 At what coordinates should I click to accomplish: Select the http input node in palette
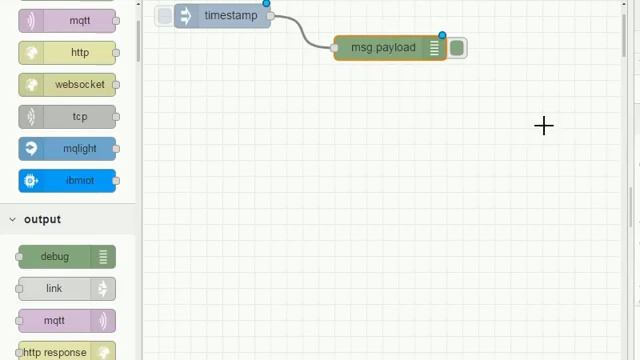(x=67, y=53)
